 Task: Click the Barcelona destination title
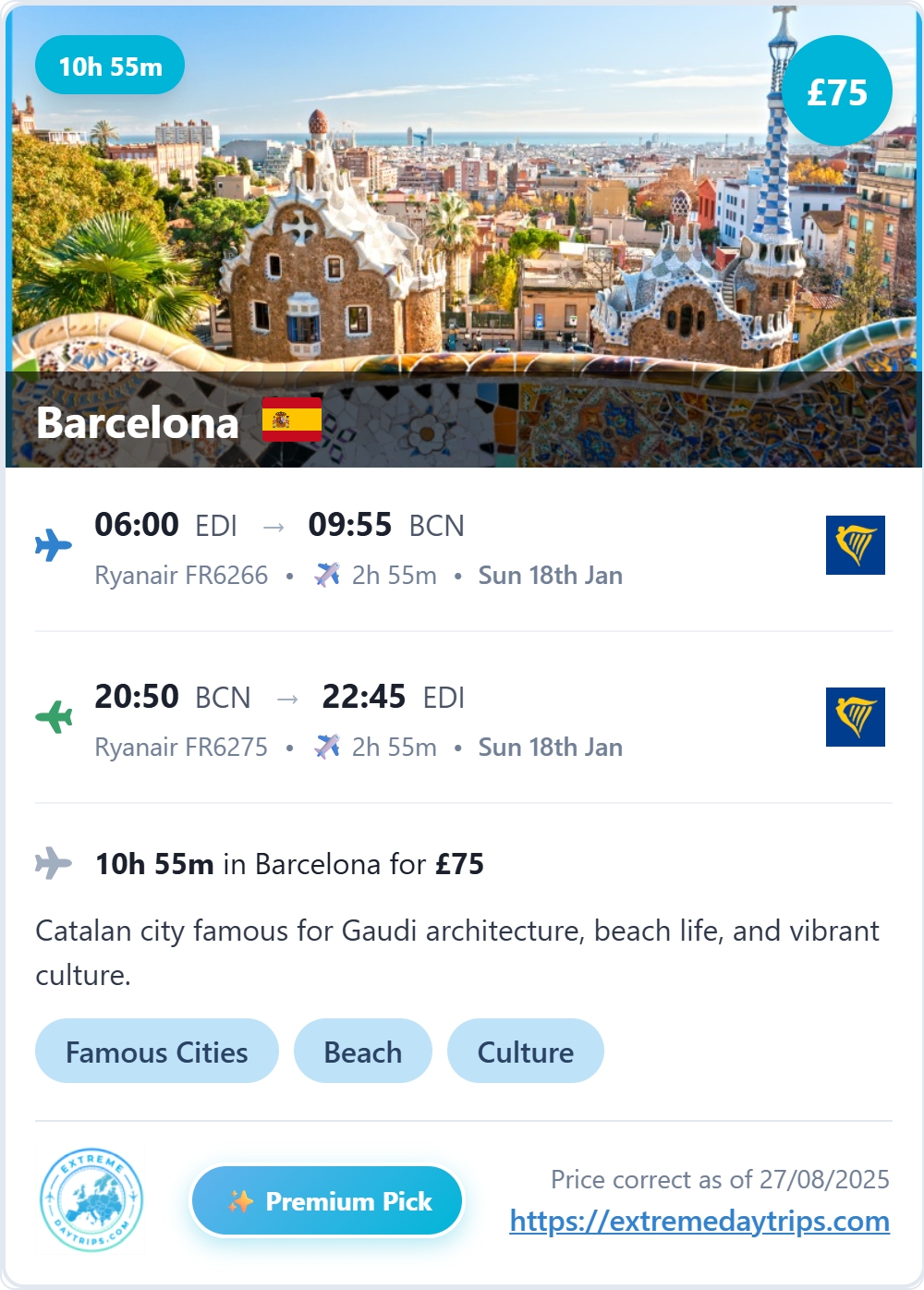click(138, 422)
